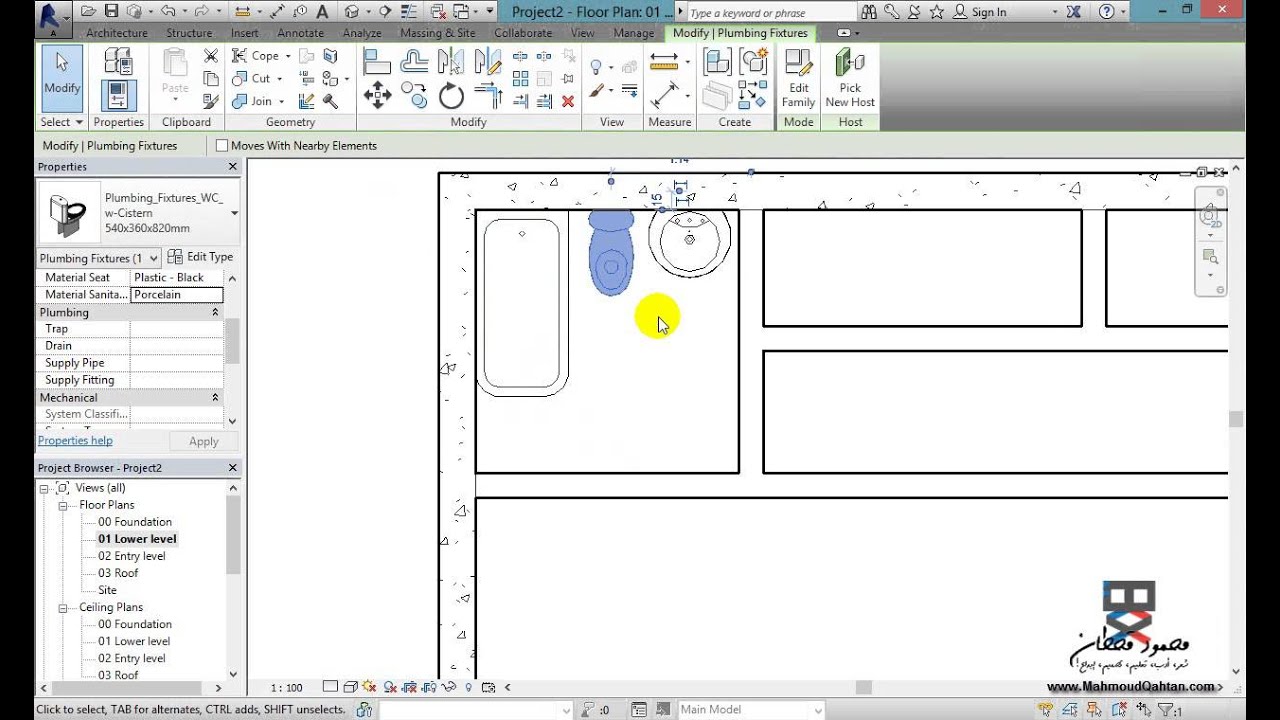Click the Create Assembly icon

pos(717,63)
